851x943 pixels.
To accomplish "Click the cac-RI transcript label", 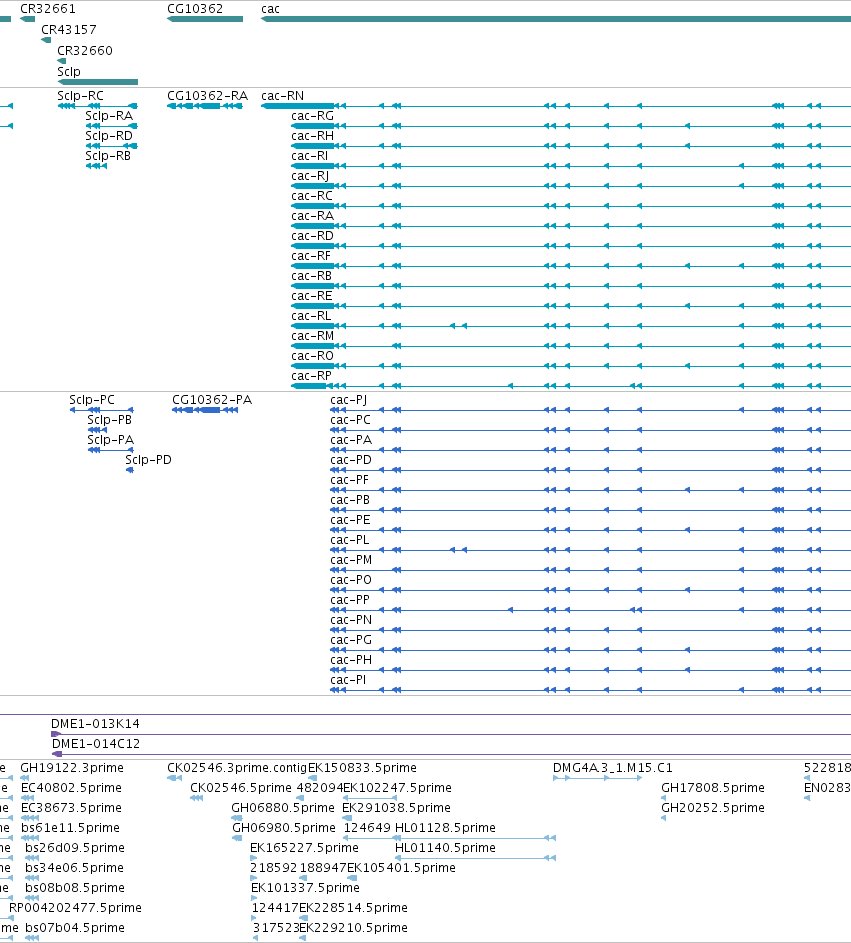I will (x=310, y=156).
